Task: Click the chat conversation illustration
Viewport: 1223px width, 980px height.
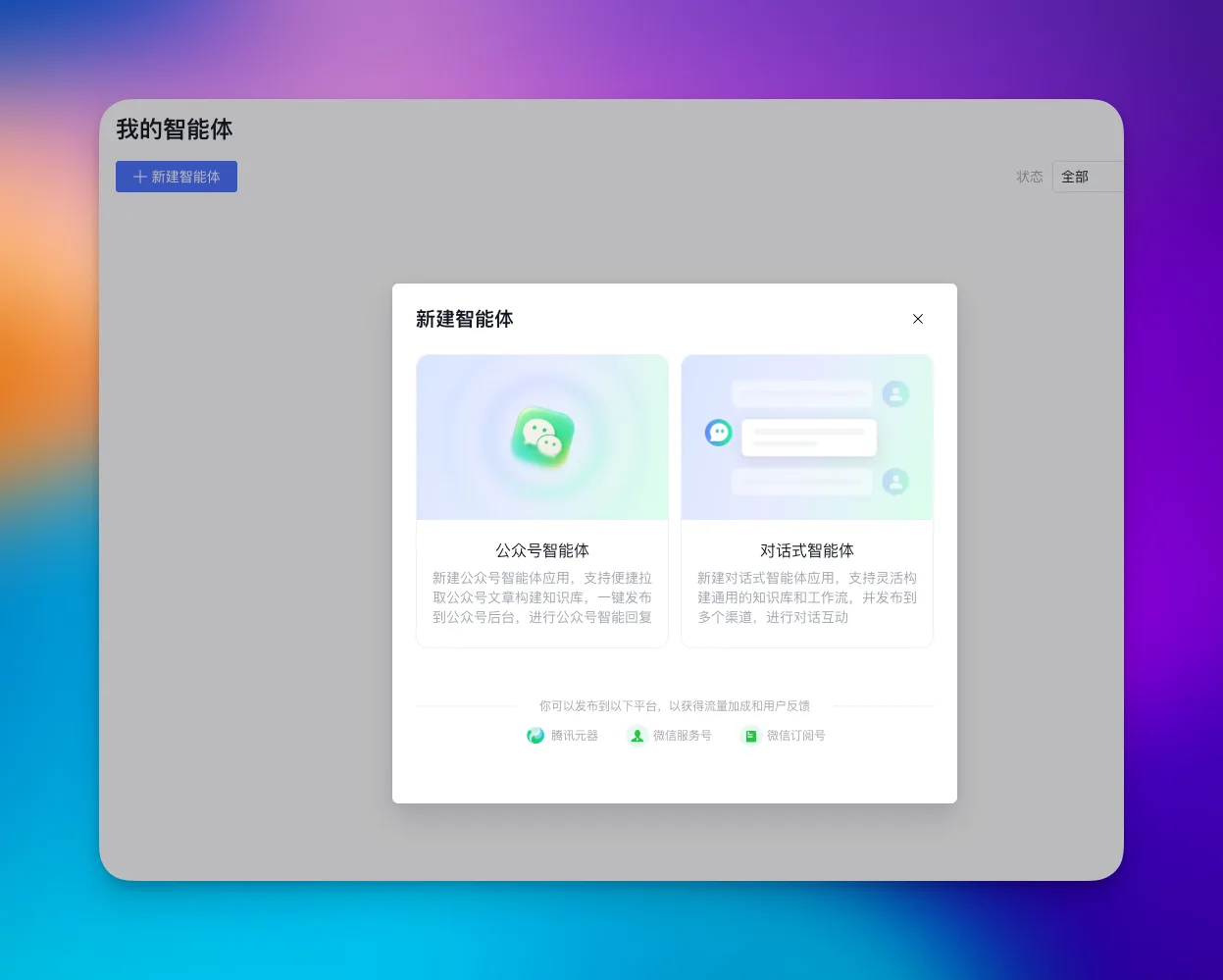Action: pos(807,438)
